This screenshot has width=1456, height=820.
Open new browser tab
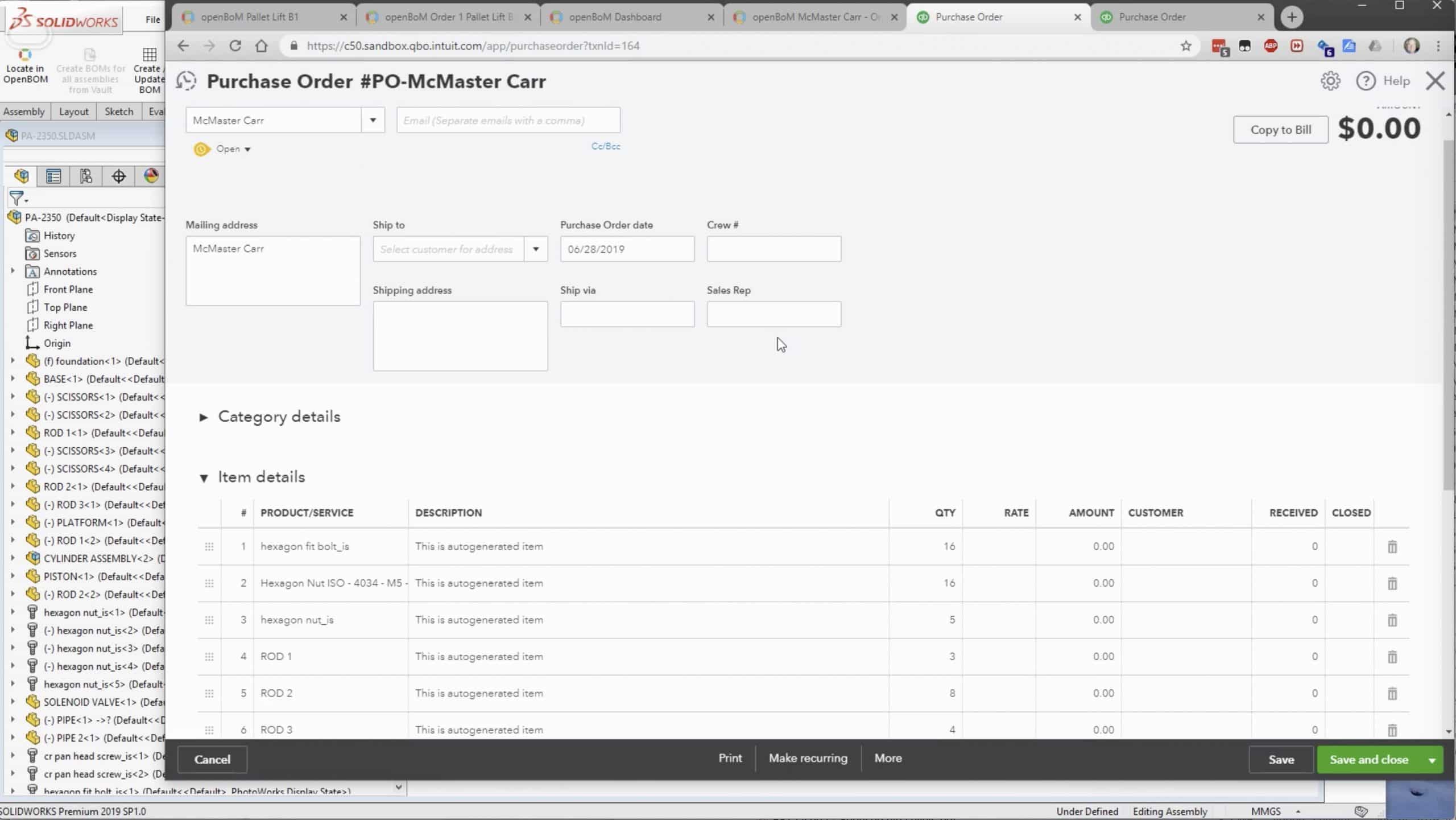[1291, 17]
